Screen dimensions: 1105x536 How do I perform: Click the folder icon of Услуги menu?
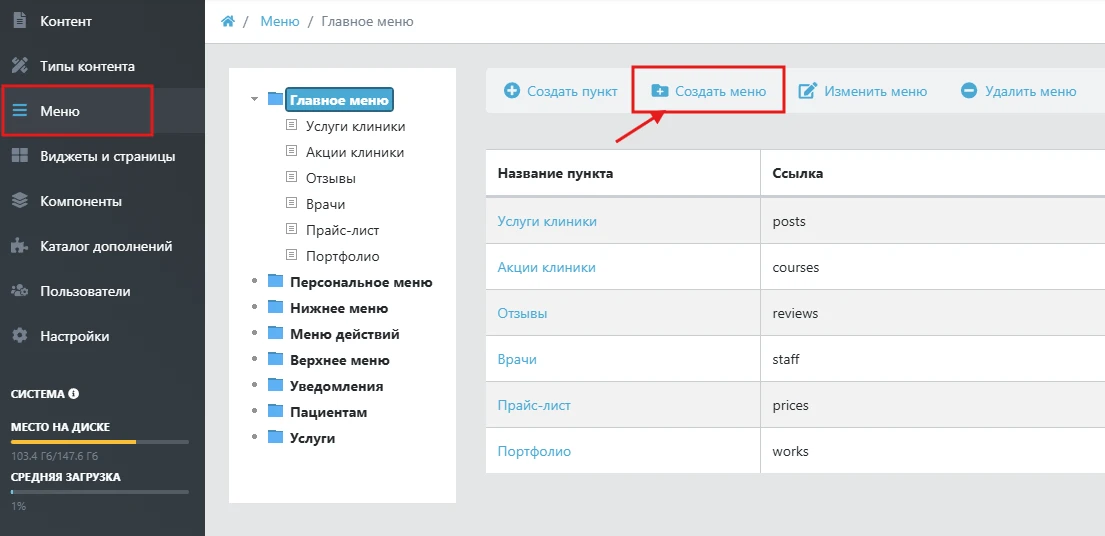[x=276, y=438]
